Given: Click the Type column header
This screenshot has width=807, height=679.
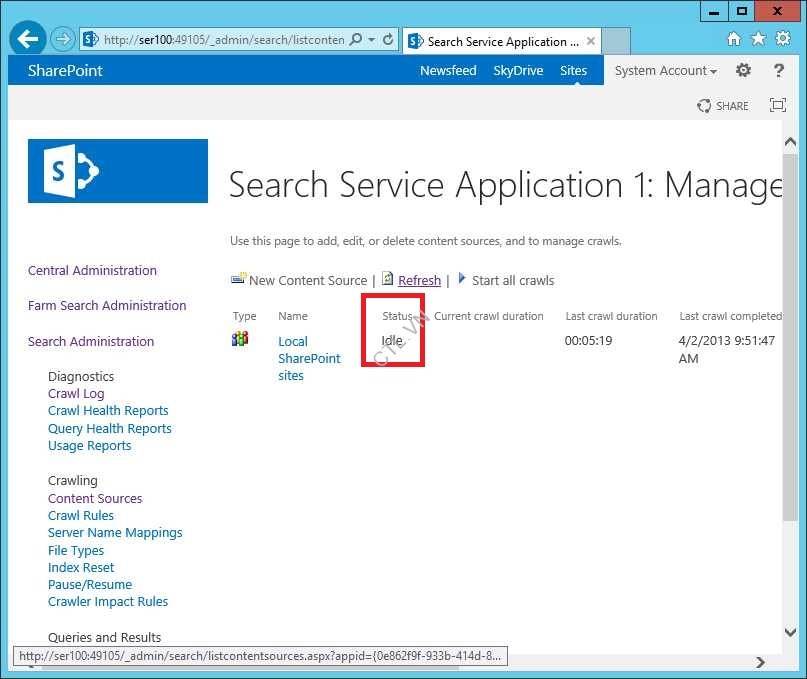Looking at the screenshot, I should tap(244, 316).
